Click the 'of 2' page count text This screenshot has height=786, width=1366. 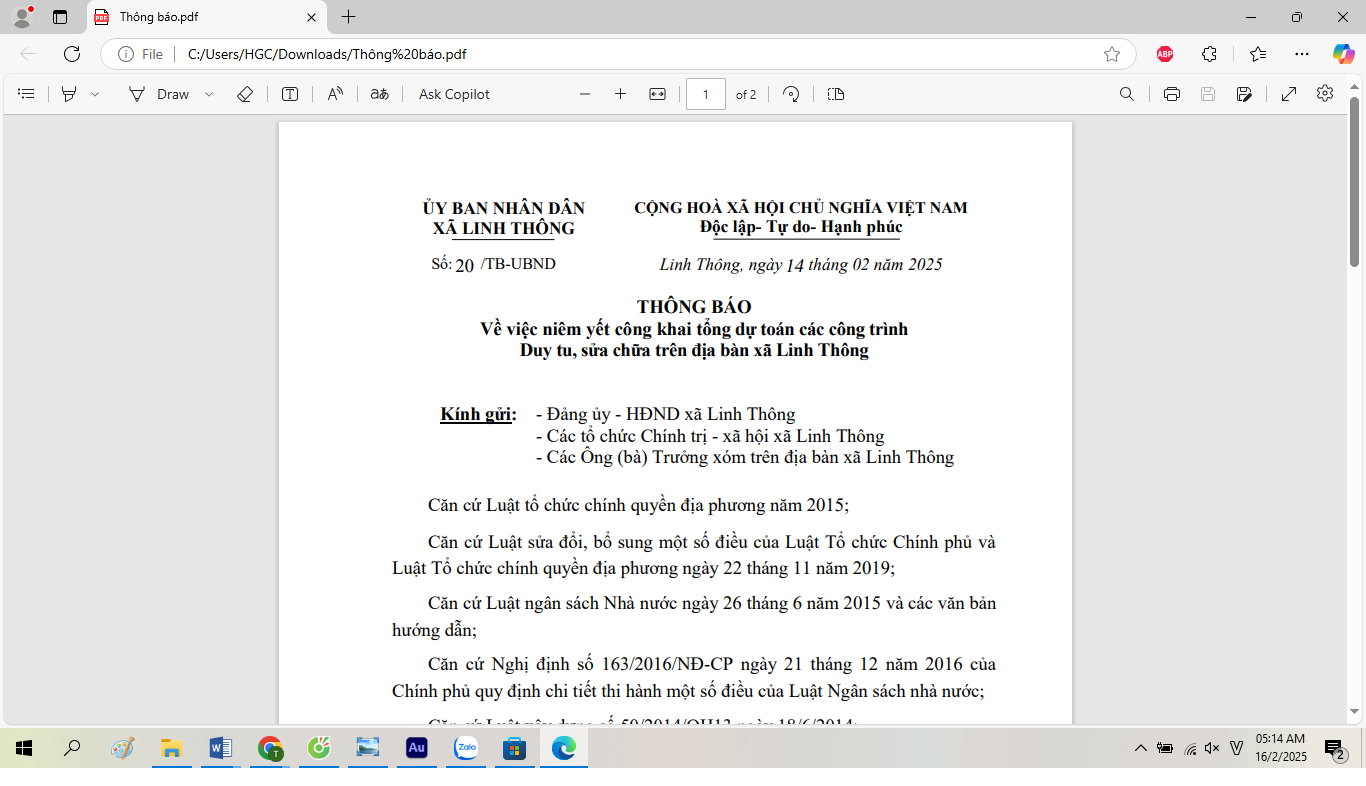point(746,94)
